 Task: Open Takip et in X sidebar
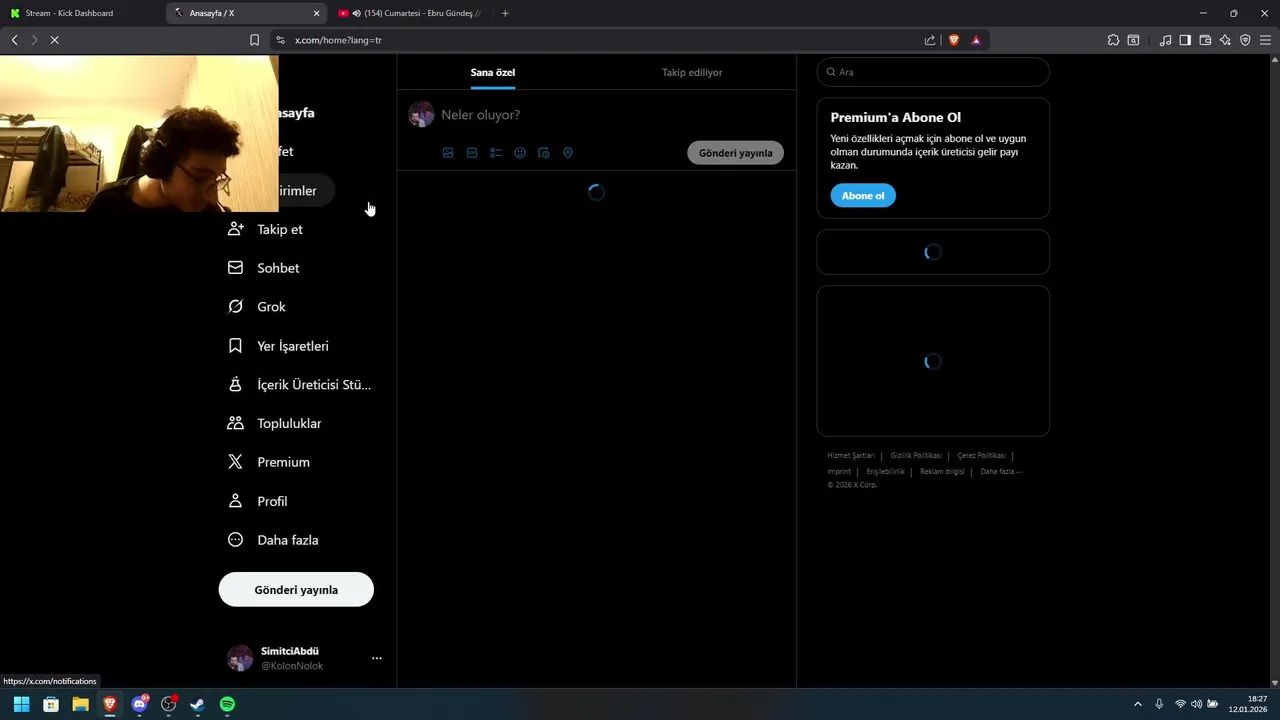[266, 229]
